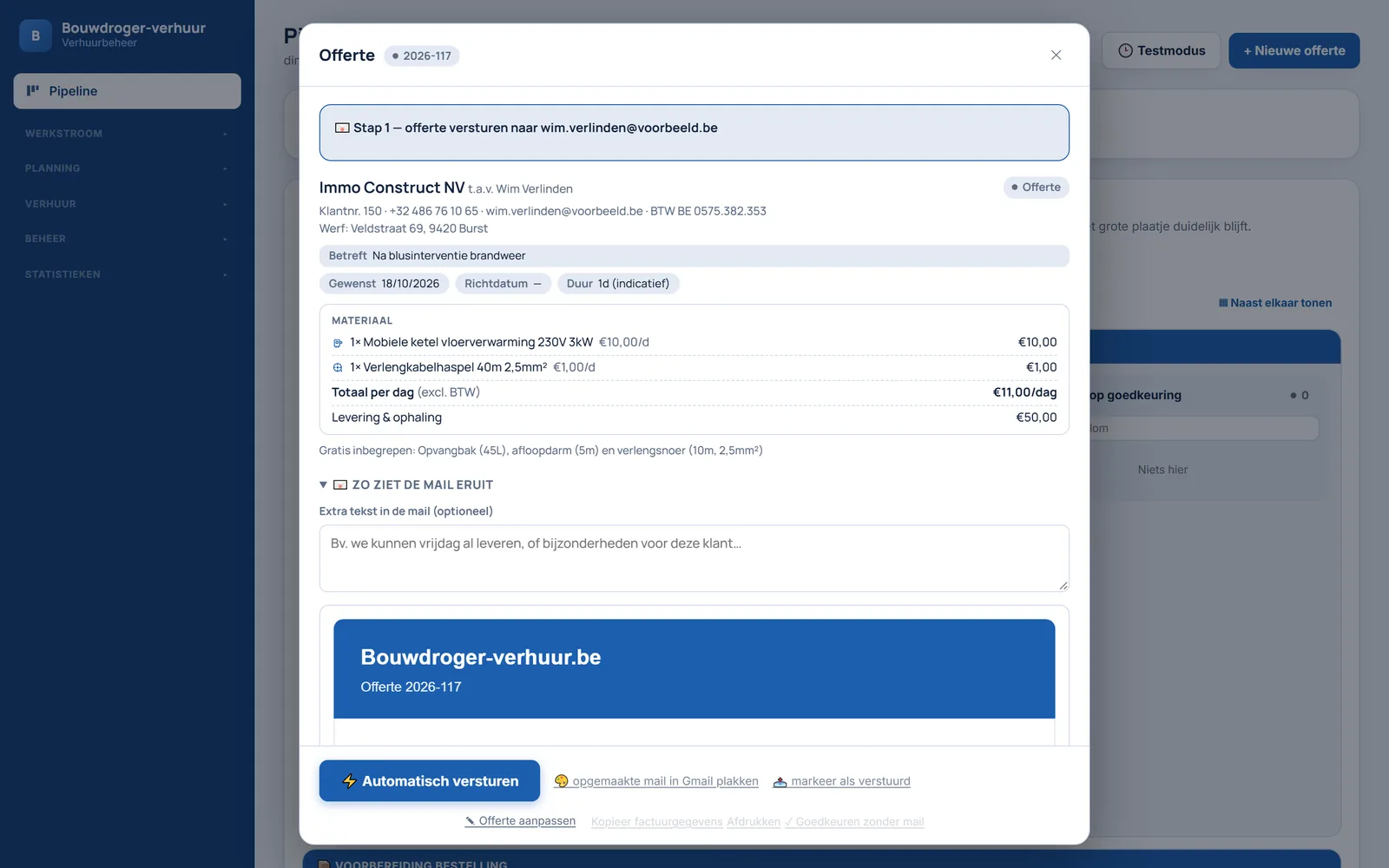The height and width of the screenshot is (868, 1389).
Task: Click the palette icon before Gmail plakken link
Action: coord(561,781)
